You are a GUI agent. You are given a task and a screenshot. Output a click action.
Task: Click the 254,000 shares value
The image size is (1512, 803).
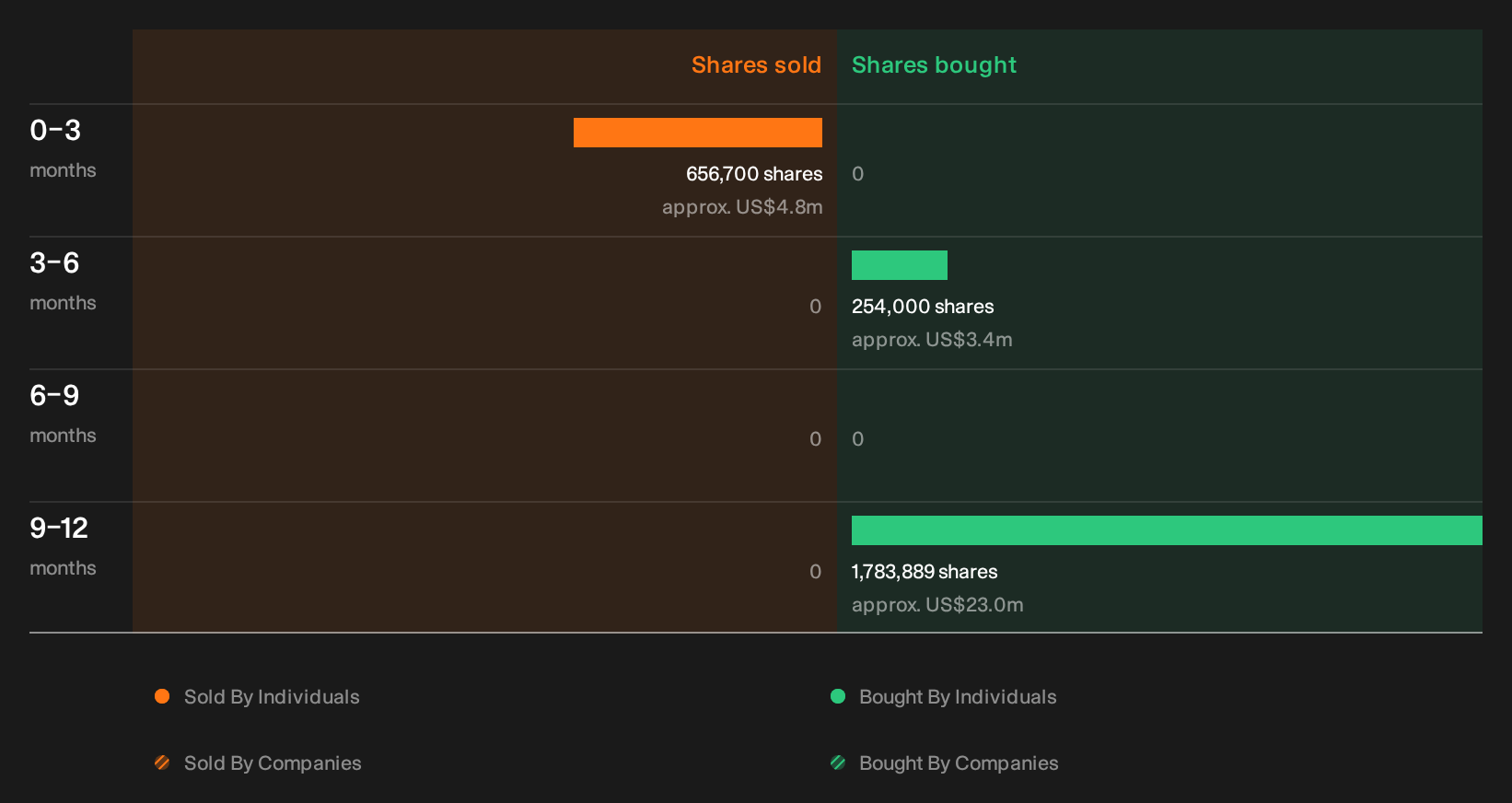(923, 307)
